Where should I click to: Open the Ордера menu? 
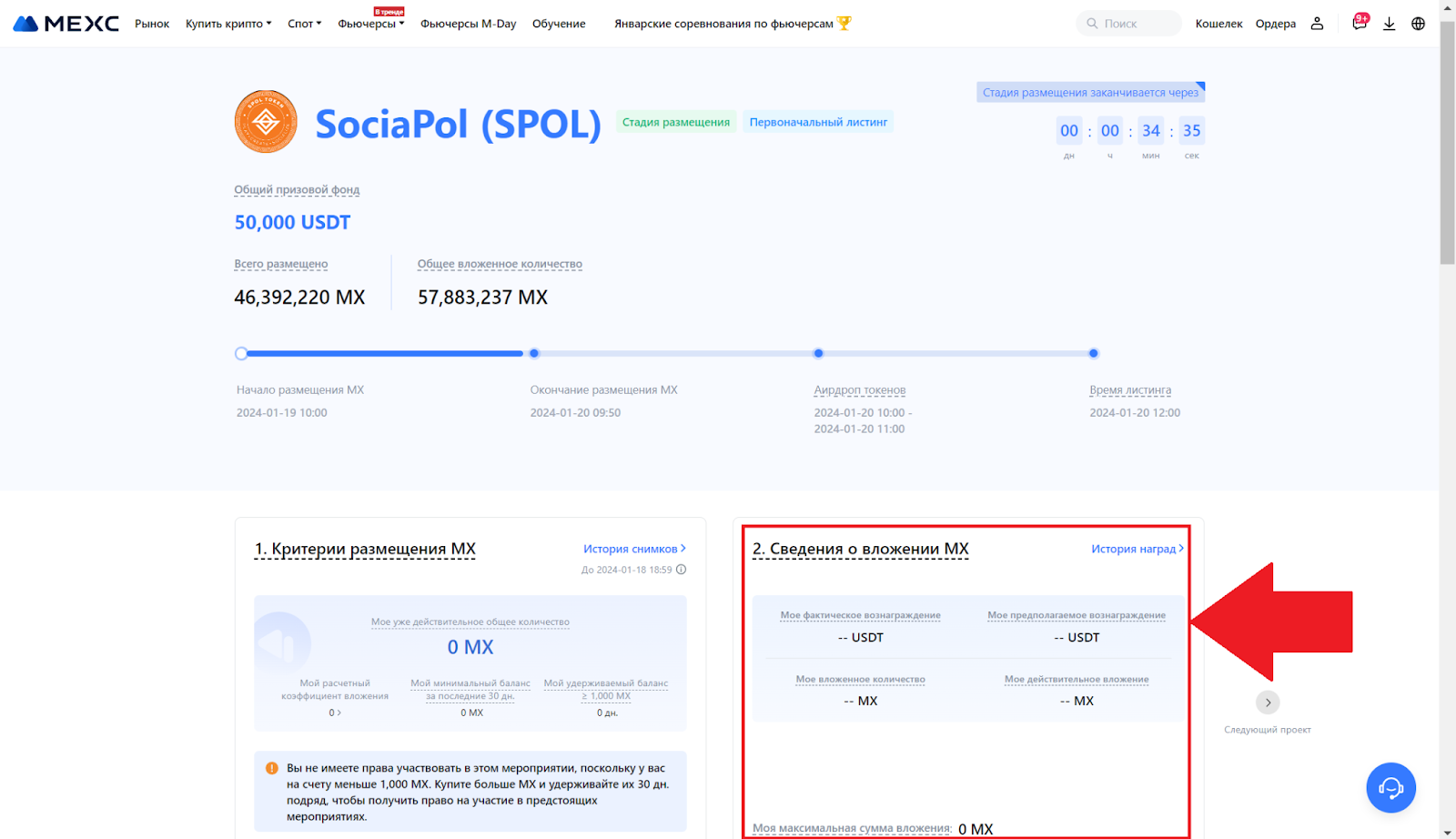pyautogui.click(x=1276, y=24)
